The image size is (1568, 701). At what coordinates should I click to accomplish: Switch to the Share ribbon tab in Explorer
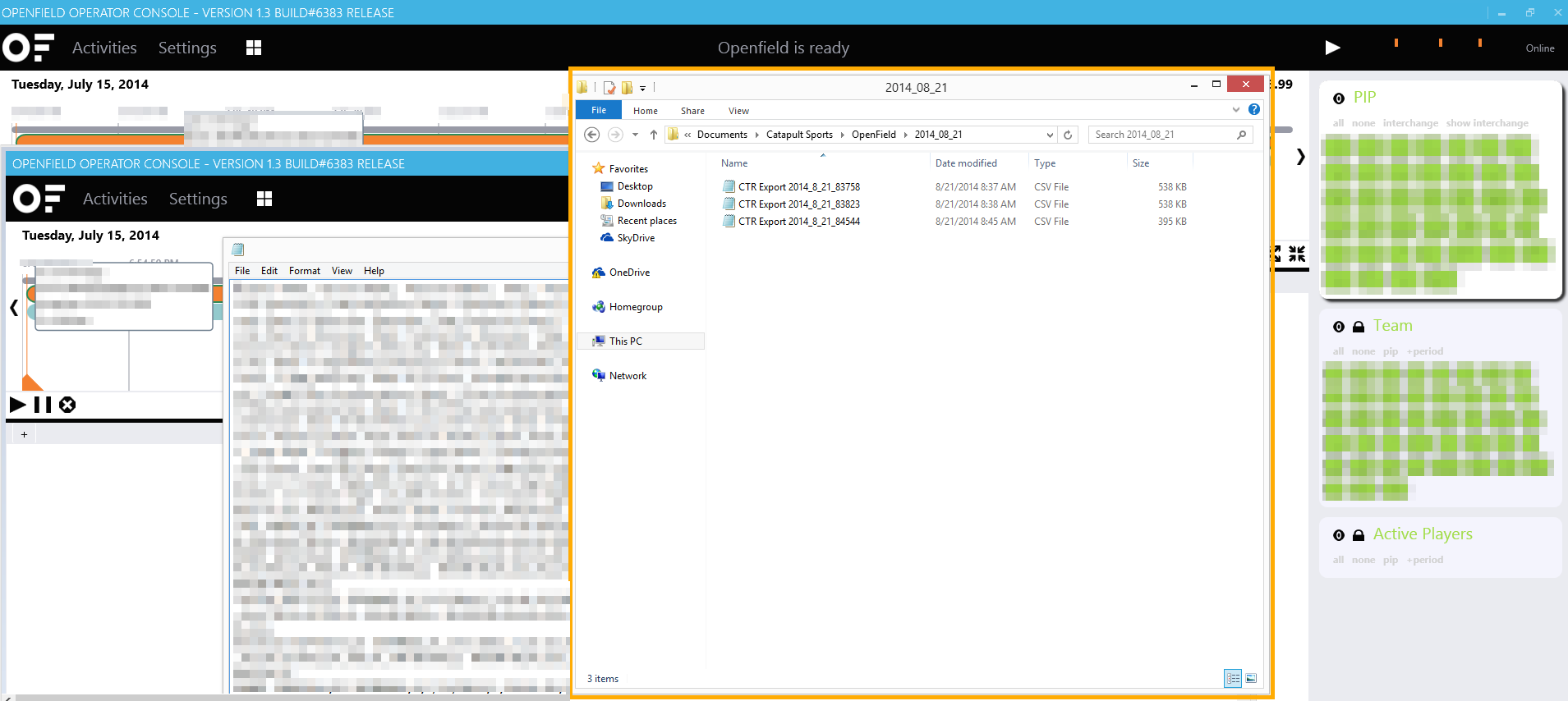(692, 111)
